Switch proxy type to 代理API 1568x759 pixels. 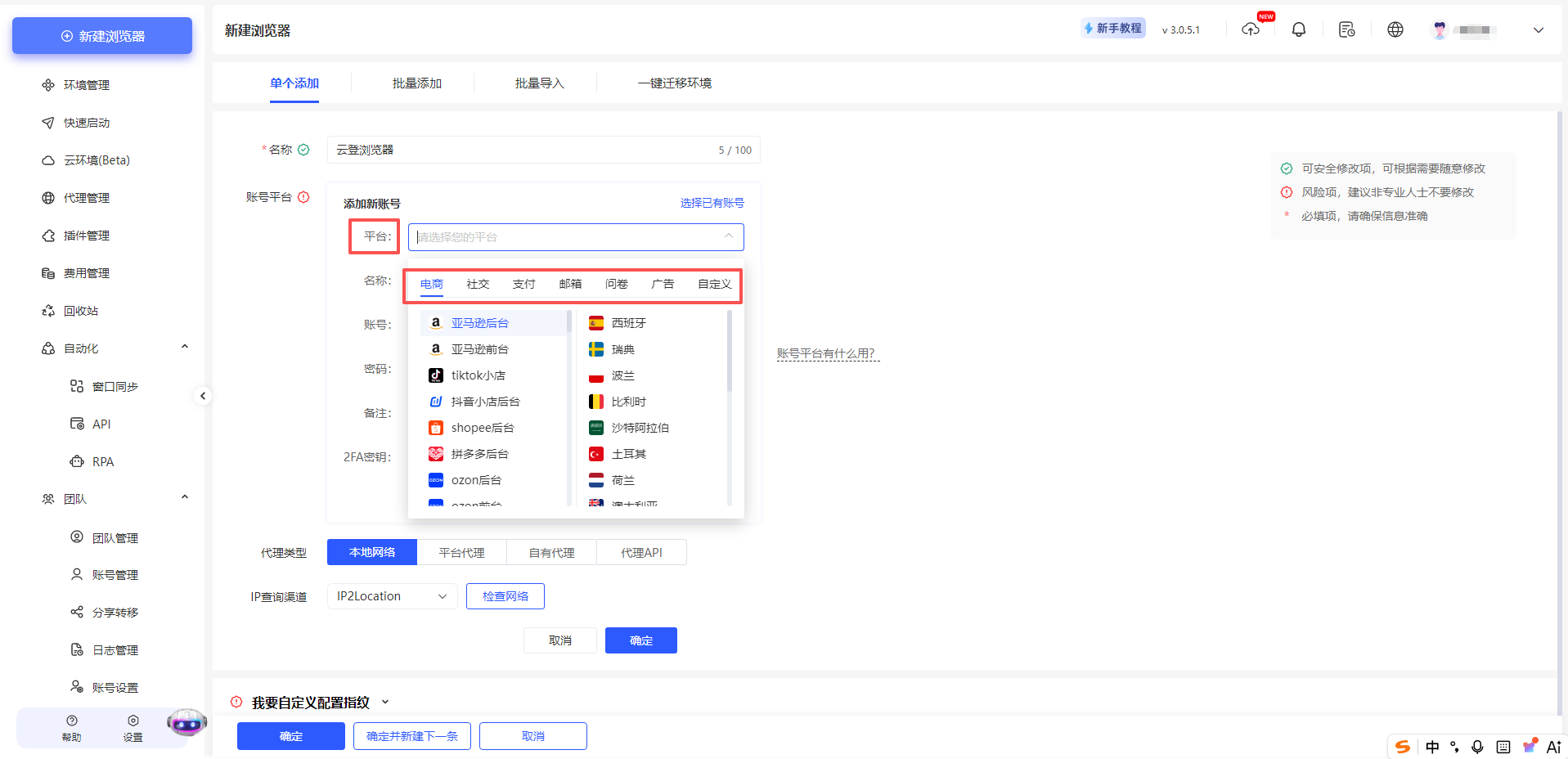pos(641,552)
